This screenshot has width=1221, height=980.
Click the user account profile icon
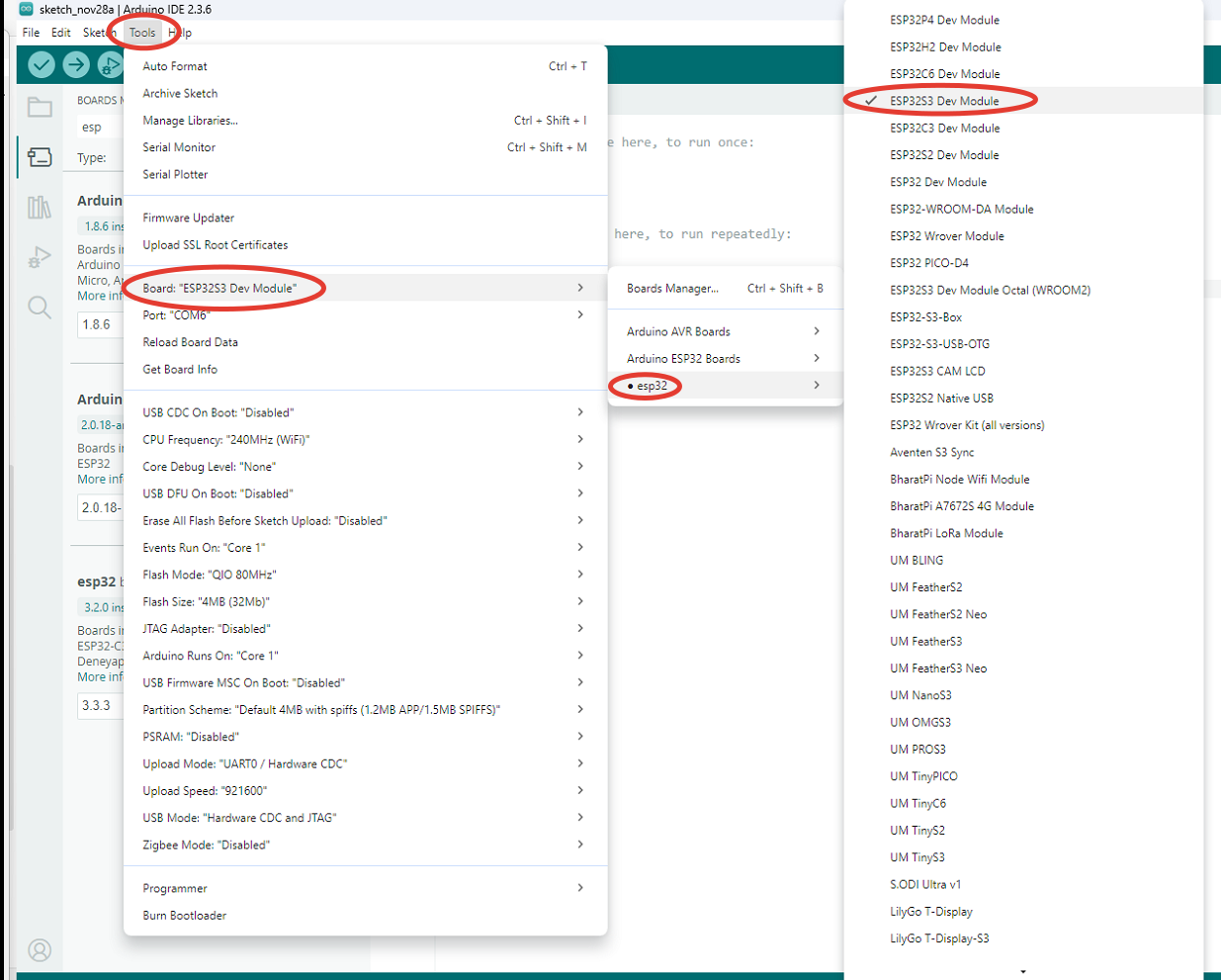coord(40,950)
